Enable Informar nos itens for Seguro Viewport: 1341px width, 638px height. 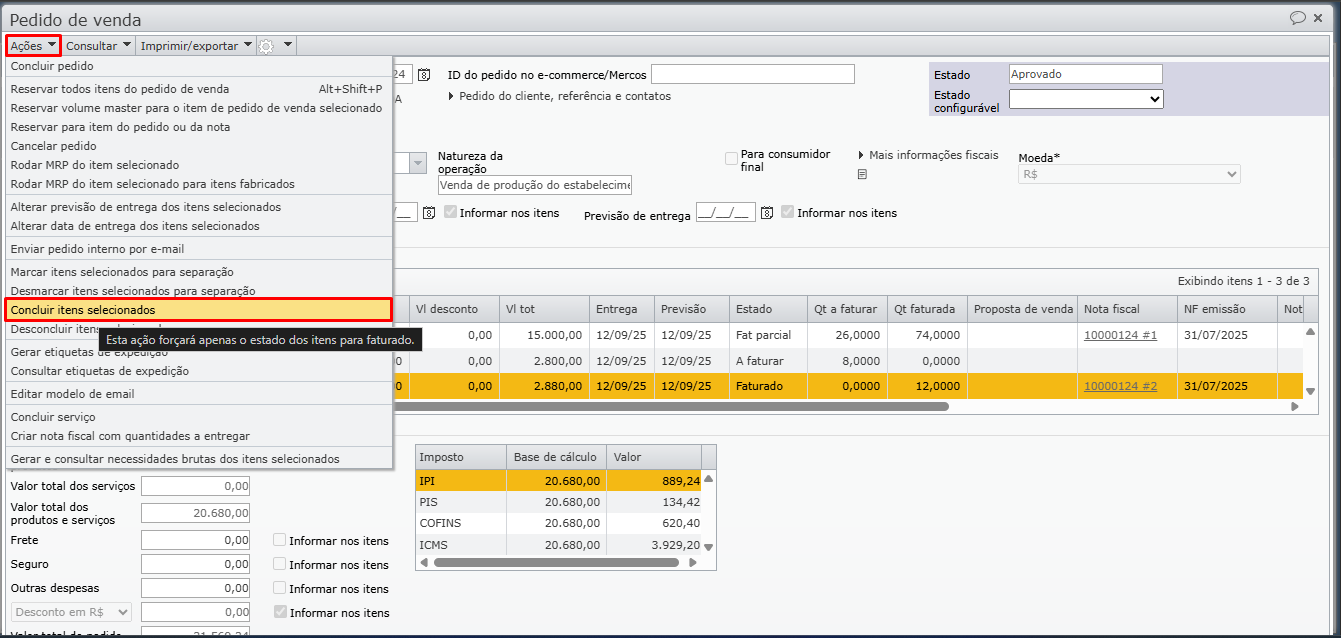[x=280, y=564]
